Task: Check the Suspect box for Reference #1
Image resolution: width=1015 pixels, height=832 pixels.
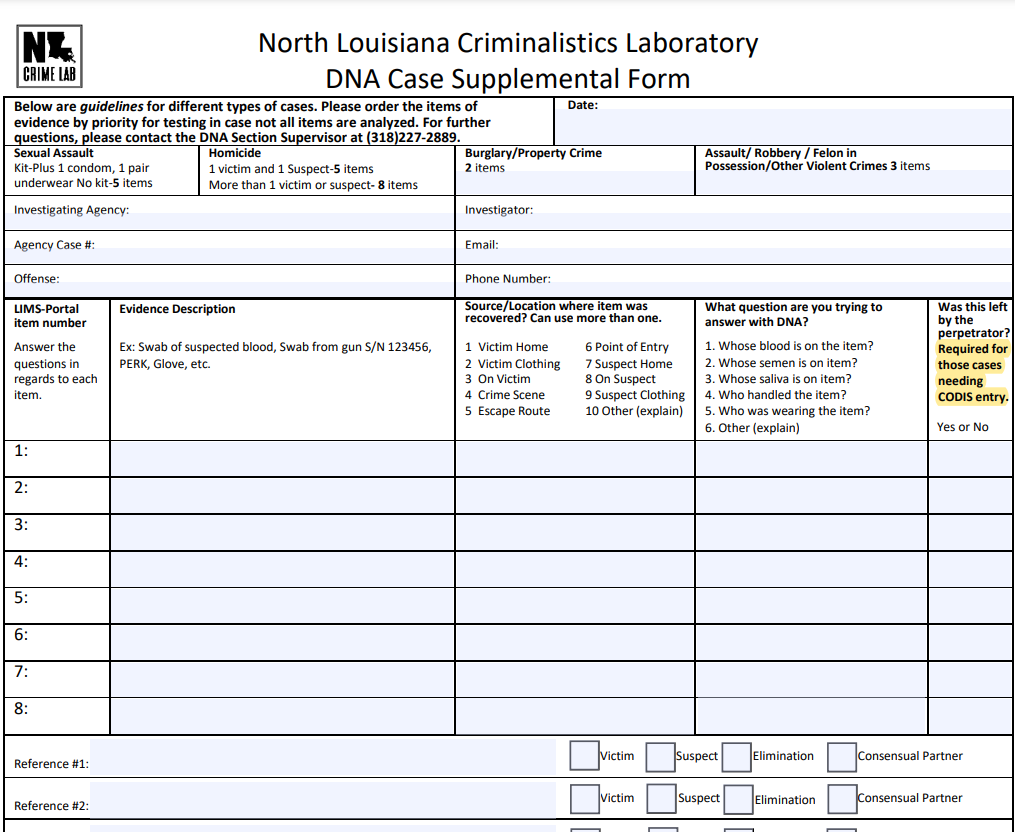Action: point(660,757)
